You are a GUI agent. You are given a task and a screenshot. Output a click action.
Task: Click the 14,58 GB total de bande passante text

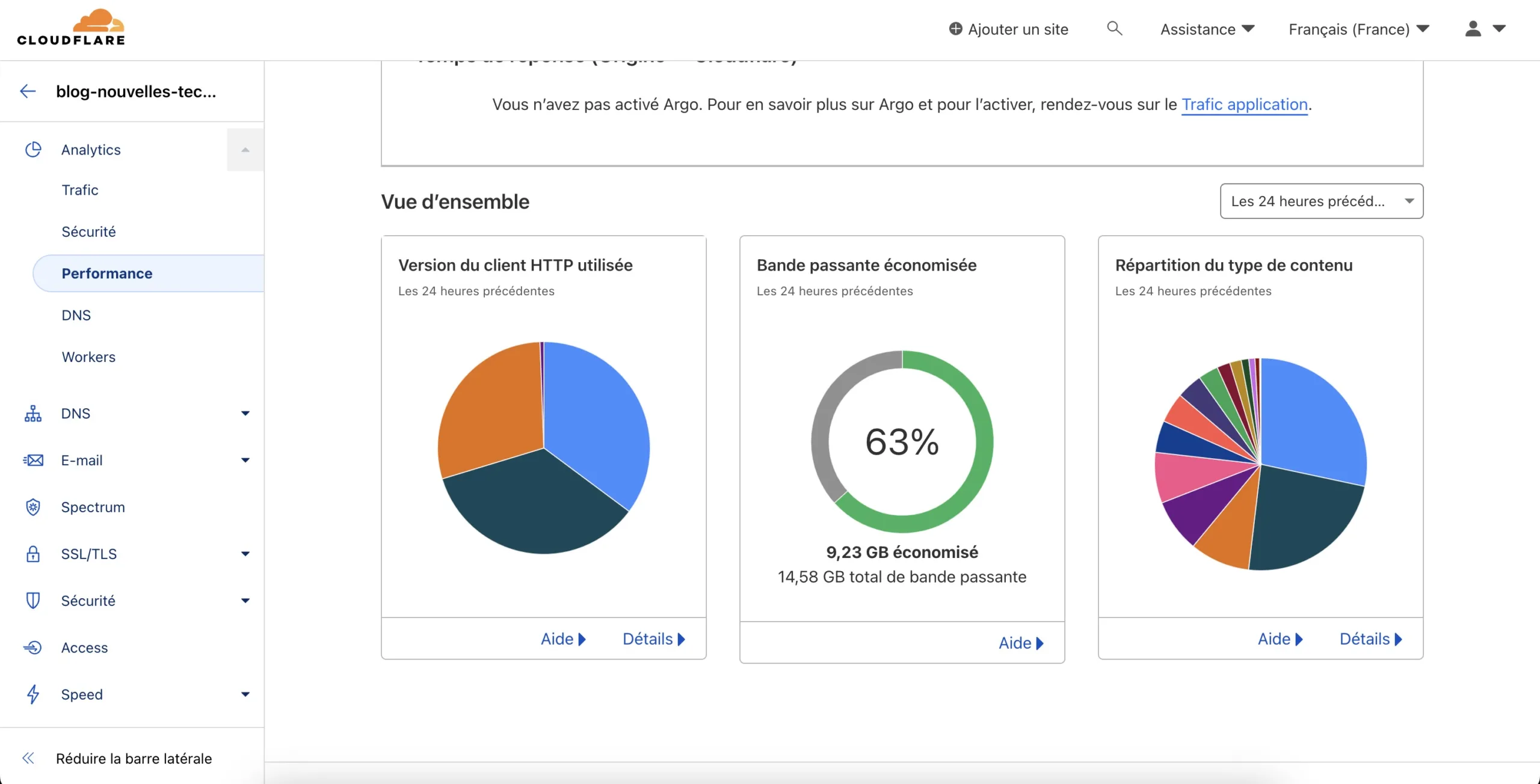[x=902, y=577]
